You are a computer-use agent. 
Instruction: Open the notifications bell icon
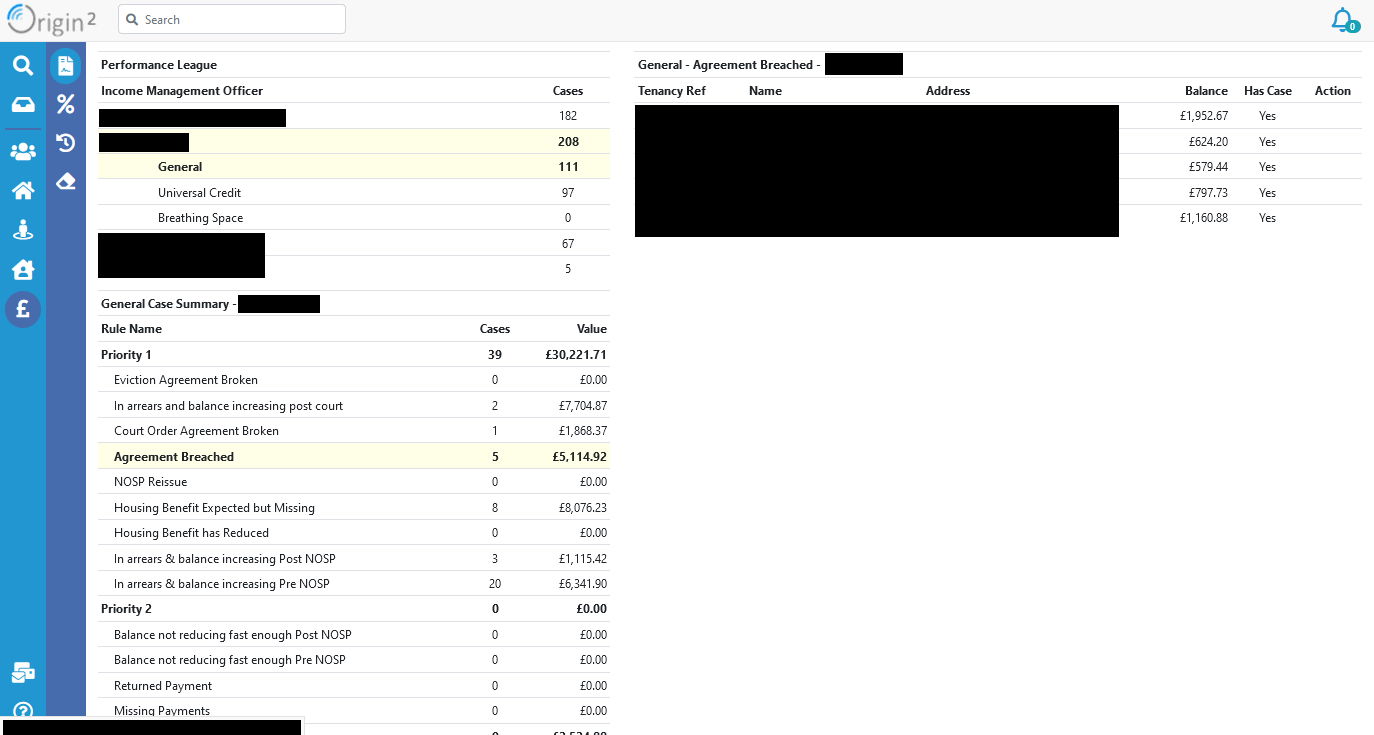(x=1343, y=20)
